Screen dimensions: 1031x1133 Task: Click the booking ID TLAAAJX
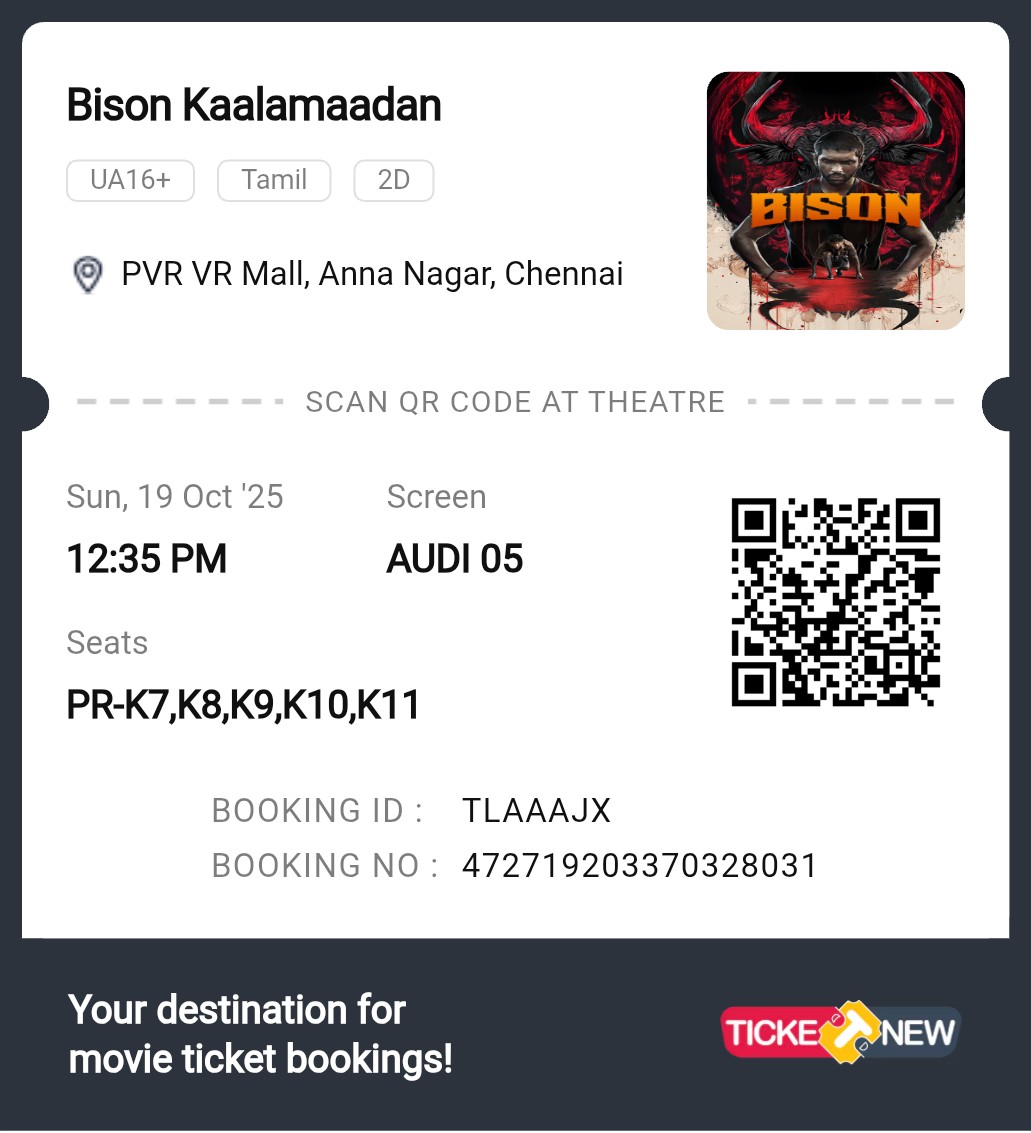[537, 811]
